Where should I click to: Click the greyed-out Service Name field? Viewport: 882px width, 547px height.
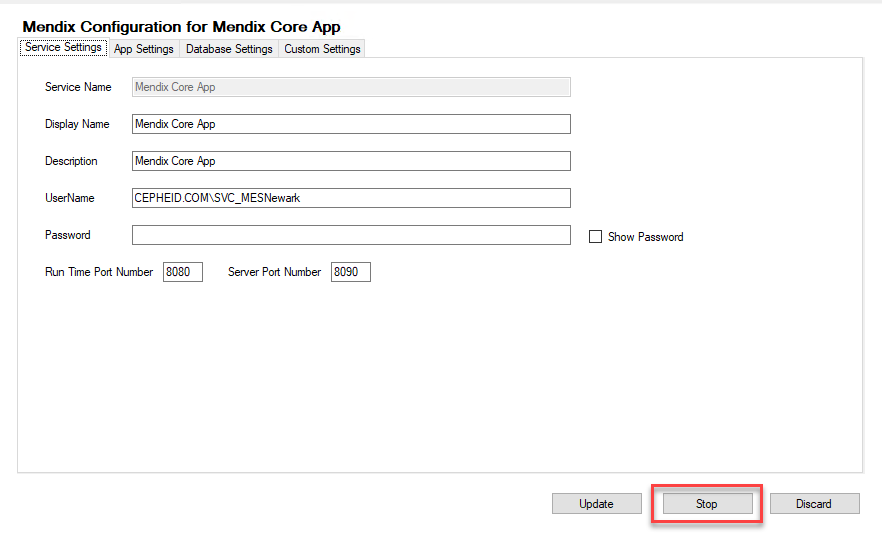(351, 87)
